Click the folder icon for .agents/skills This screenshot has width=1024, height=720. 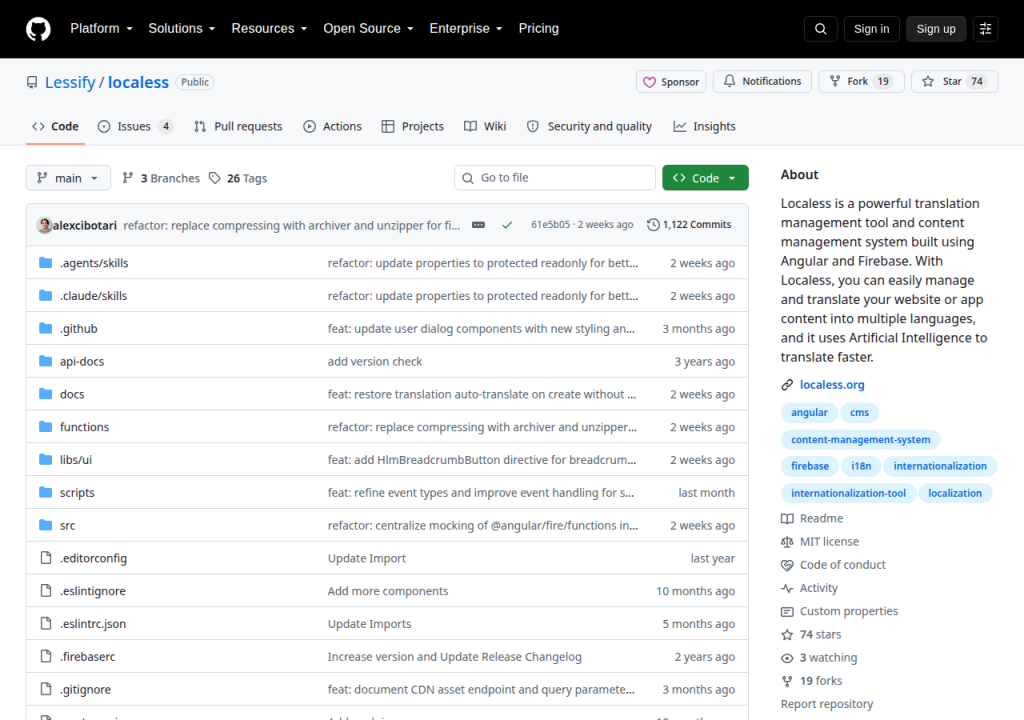45,263
